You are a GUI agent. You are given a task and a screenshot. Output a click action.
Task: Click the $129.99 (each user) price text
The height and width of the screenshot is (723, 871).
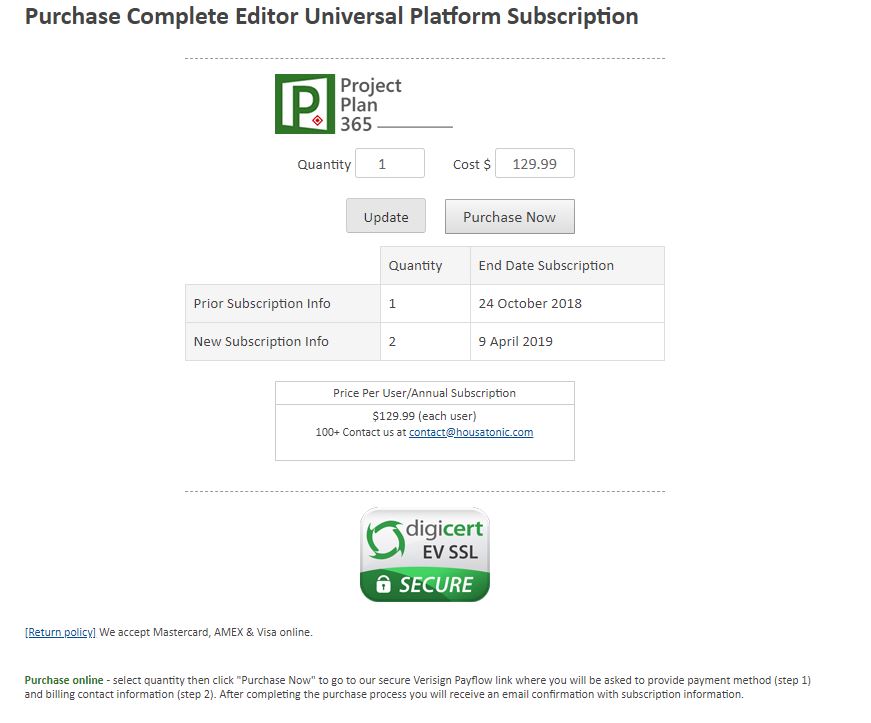point(424,416)
